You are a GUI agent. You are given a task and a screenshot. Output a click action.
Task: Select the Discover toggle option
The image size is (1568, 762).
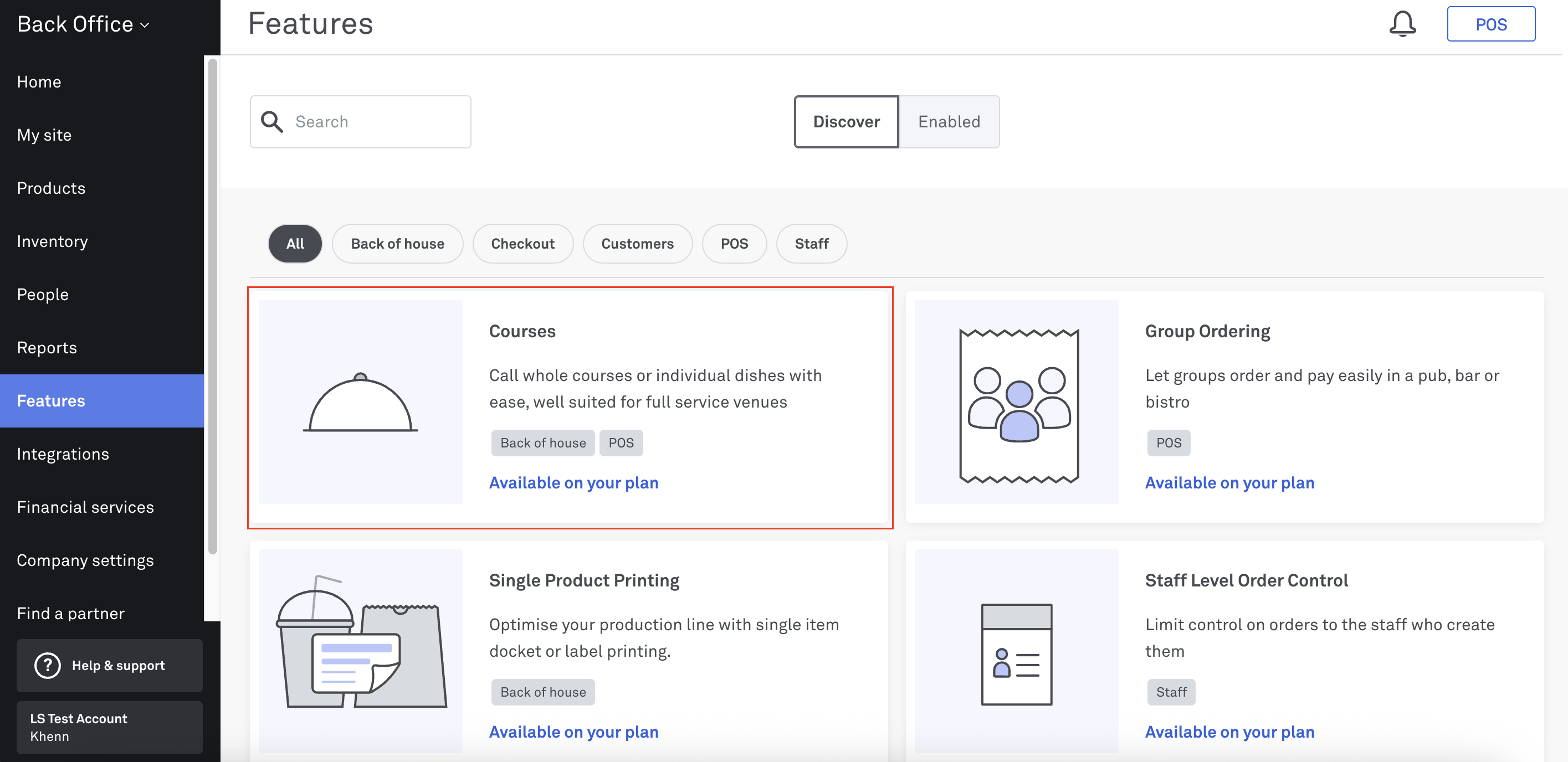point(846,122)
